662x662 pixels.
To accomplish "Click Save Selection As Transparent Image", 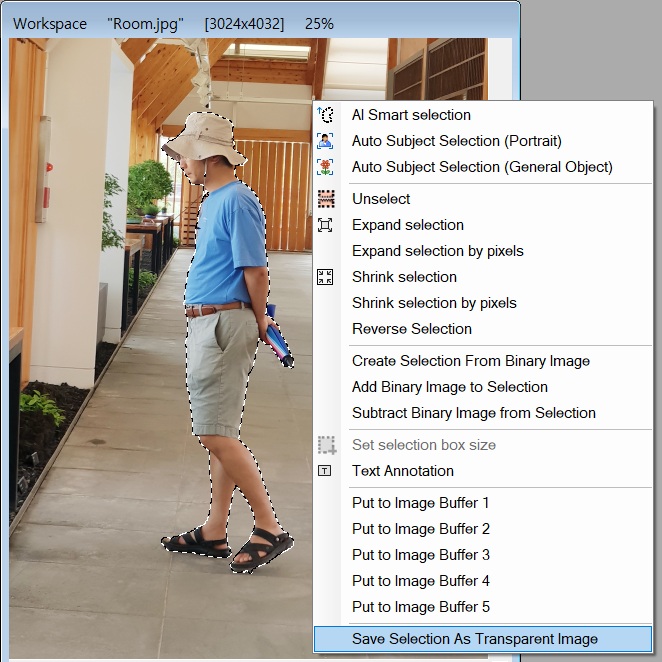I will 483,639.
